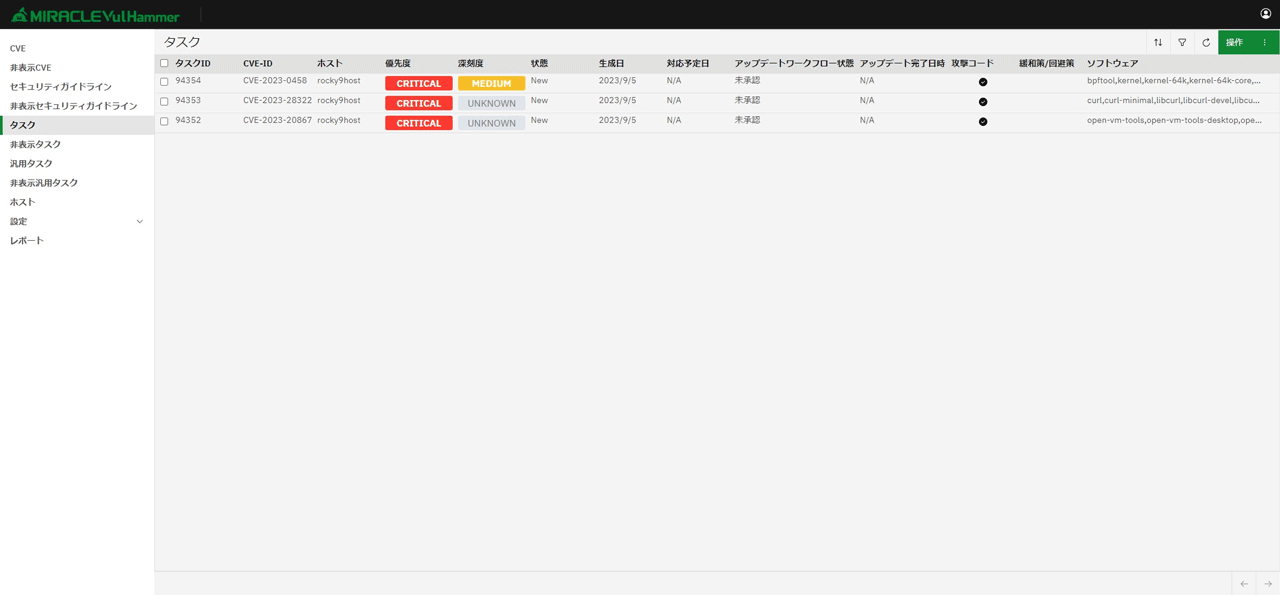The width and height of the screenshot is (1280, 595).
Task: Open the user account icon
Action: point(1265,14)
